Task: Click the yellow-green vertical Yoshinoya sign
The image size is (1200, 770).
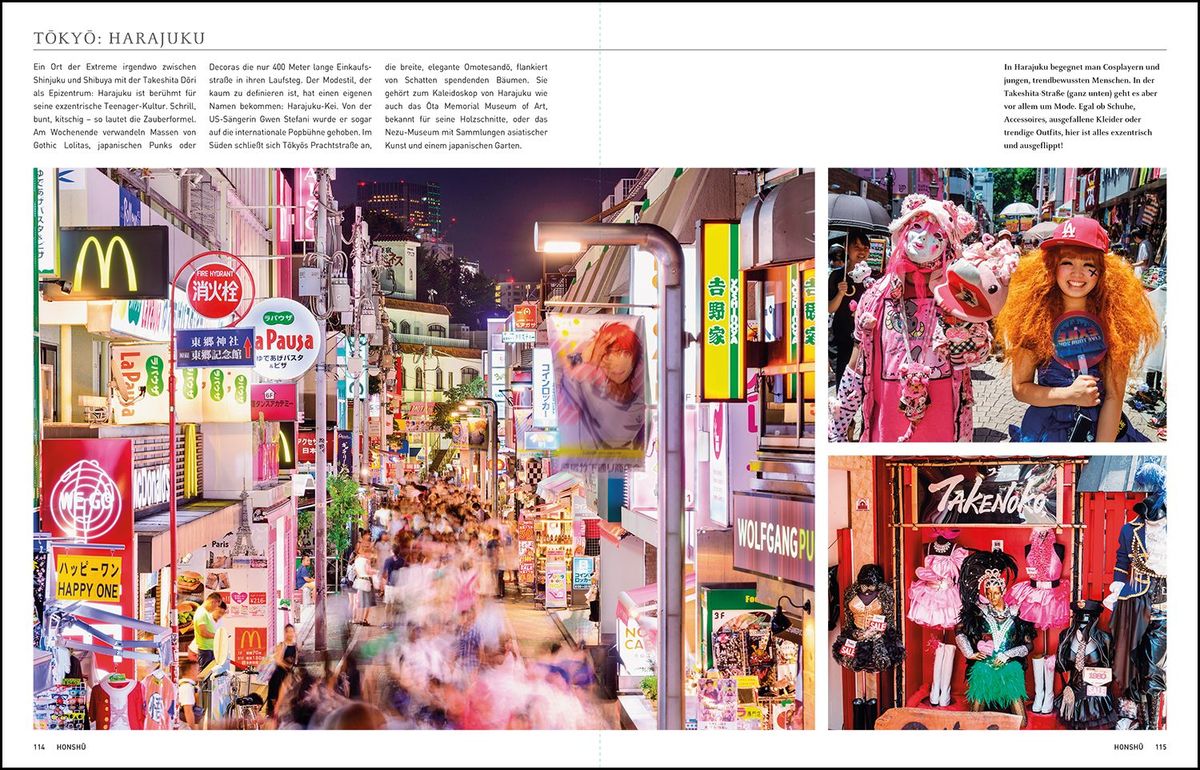Action: [x=720, y=311]
